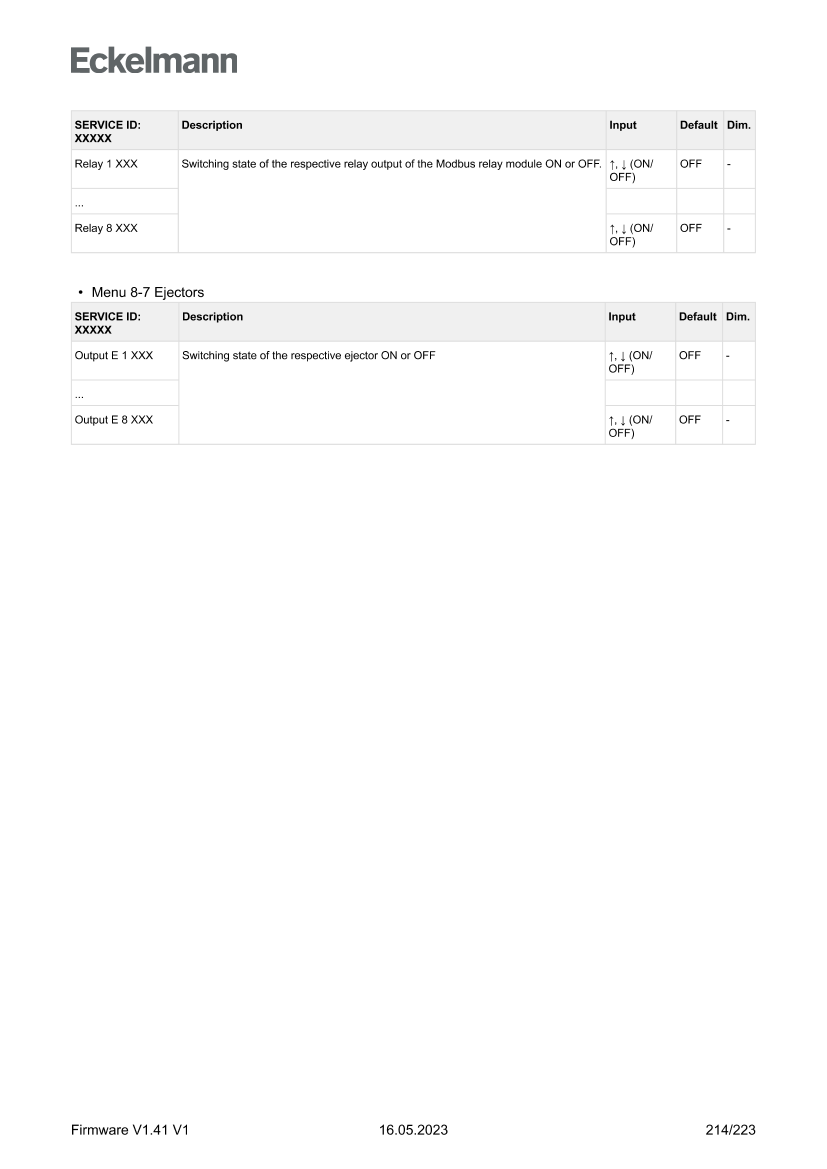Click the ejector switching state description
The width and height of the screenshot is (827, 1169).
point(308,355)
